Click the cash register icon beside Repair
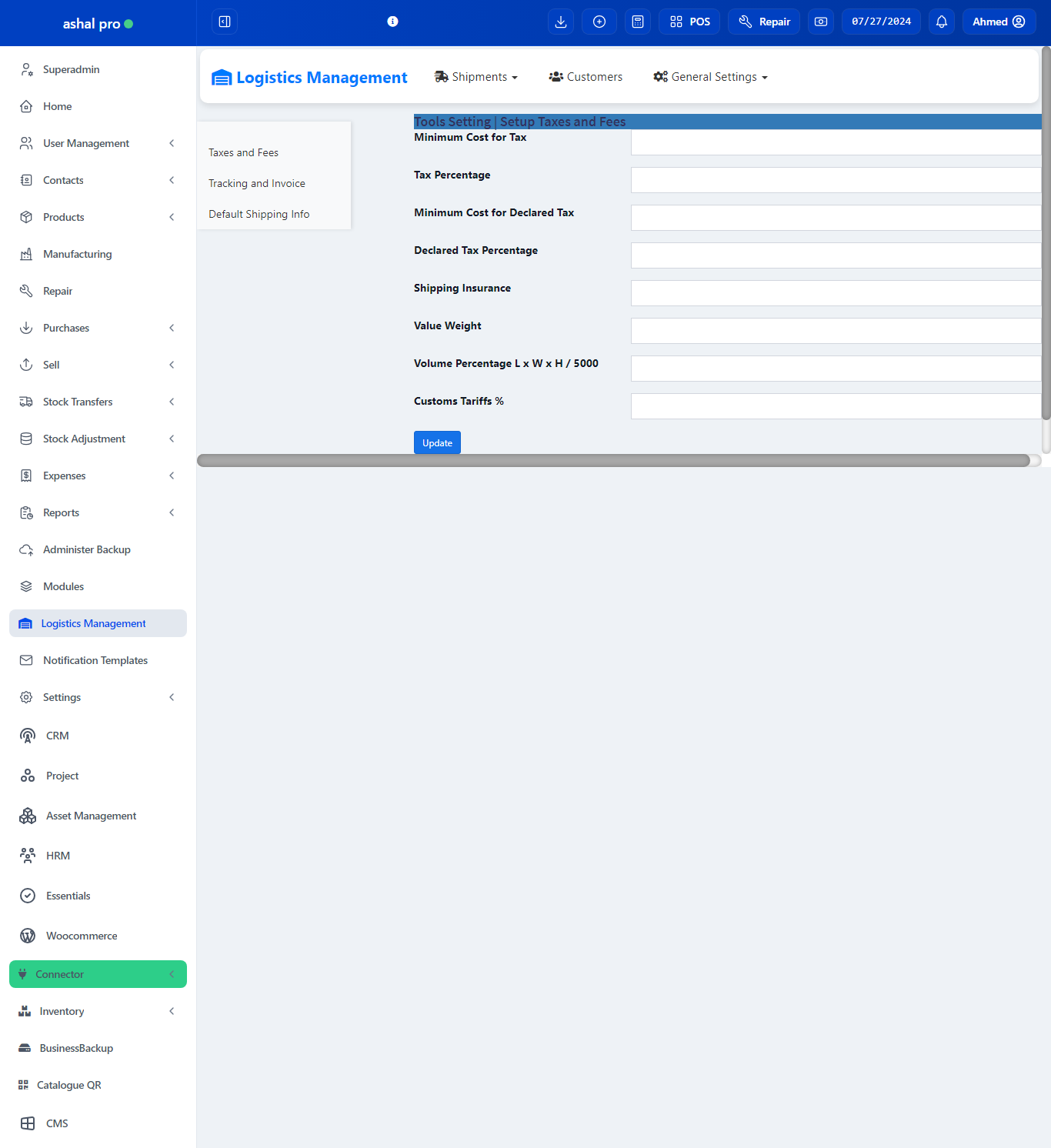The width and height of the screenshot is (1051, 1148). tap(821, 22)
